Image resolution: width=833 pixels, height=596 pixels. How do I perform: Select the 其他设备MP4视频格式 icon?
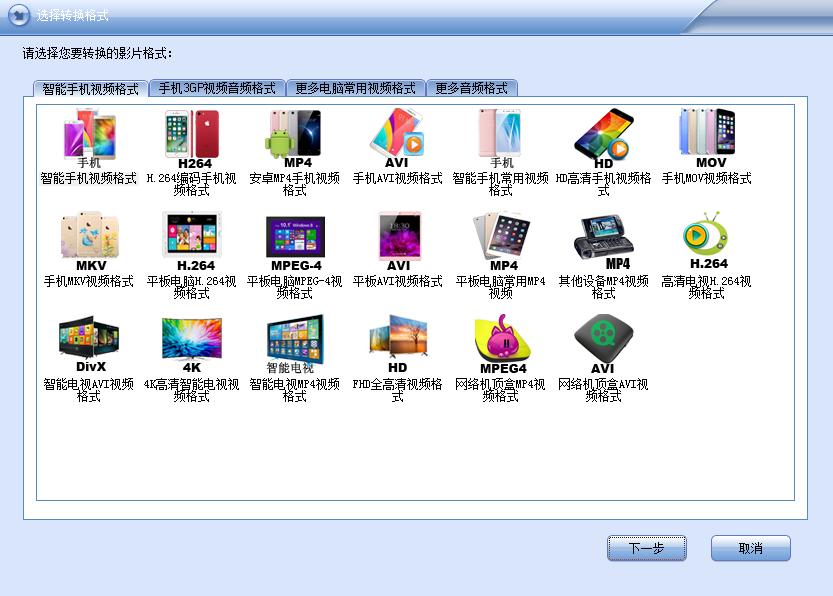point(604,242)
